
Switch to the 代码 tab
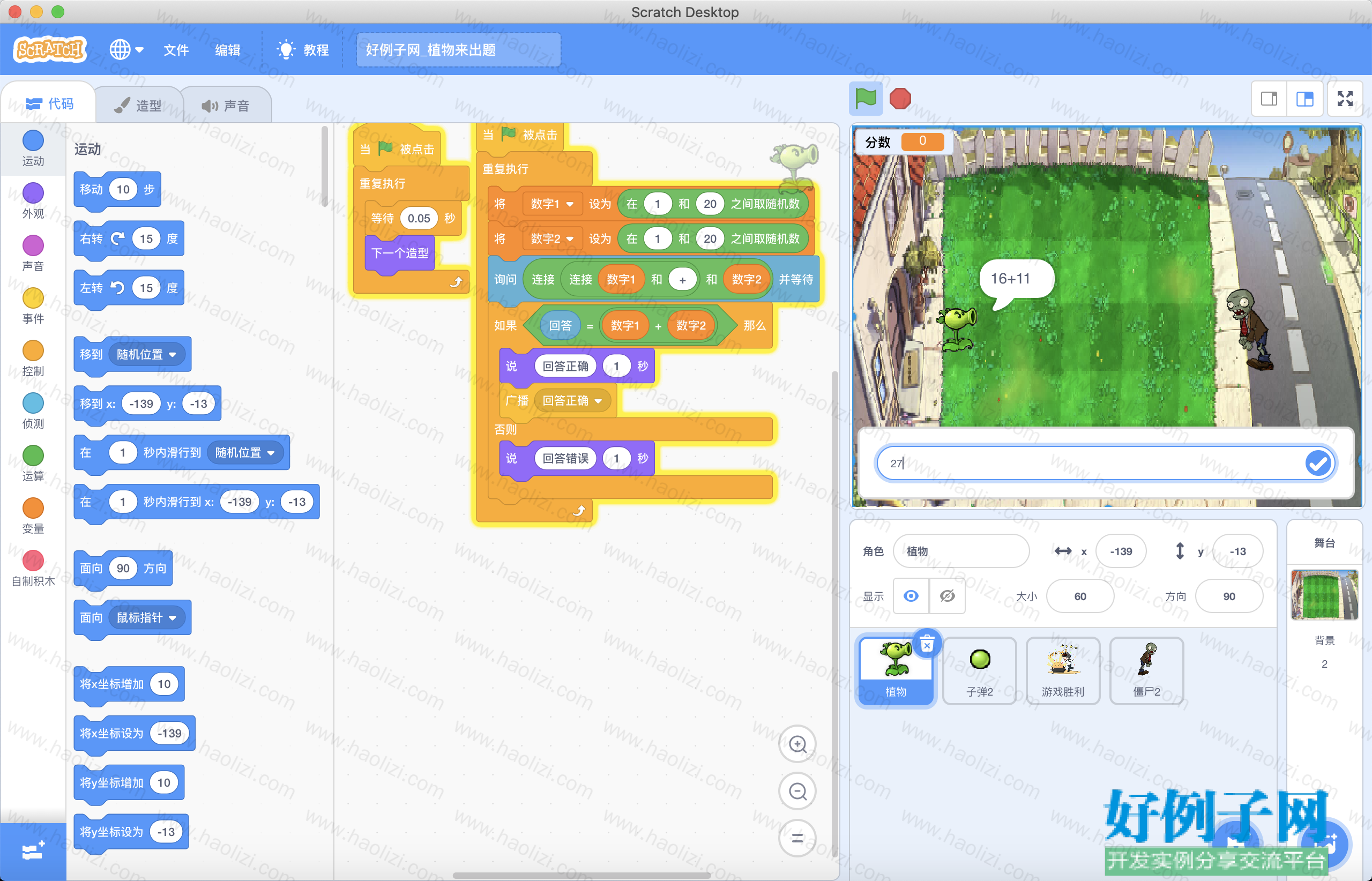point(50,103)
